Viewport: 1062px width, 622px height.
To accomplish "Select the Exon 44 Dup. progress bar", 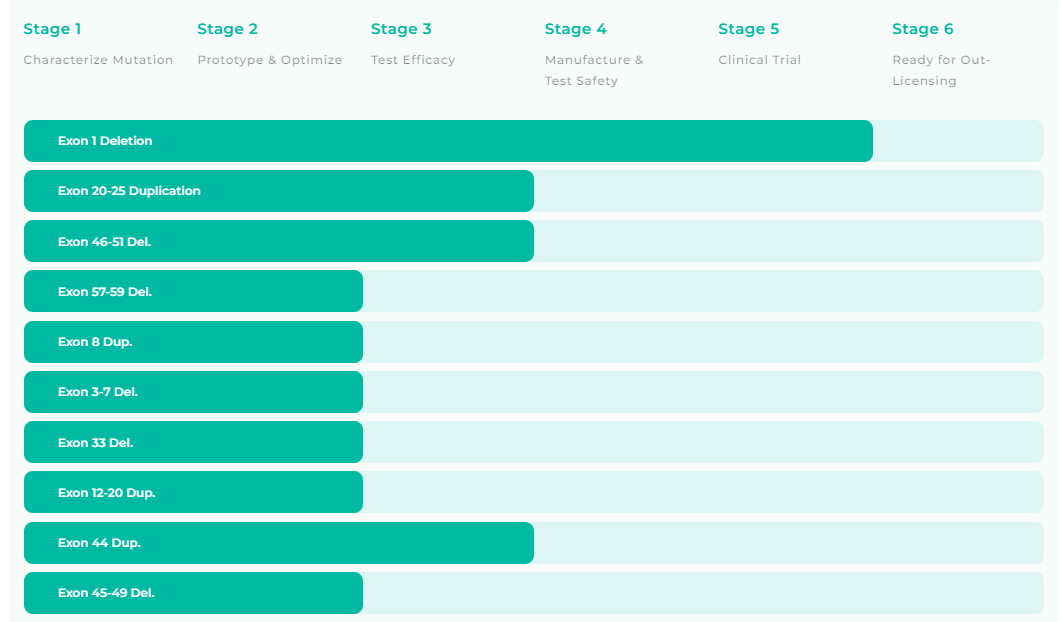I will 278,543.
